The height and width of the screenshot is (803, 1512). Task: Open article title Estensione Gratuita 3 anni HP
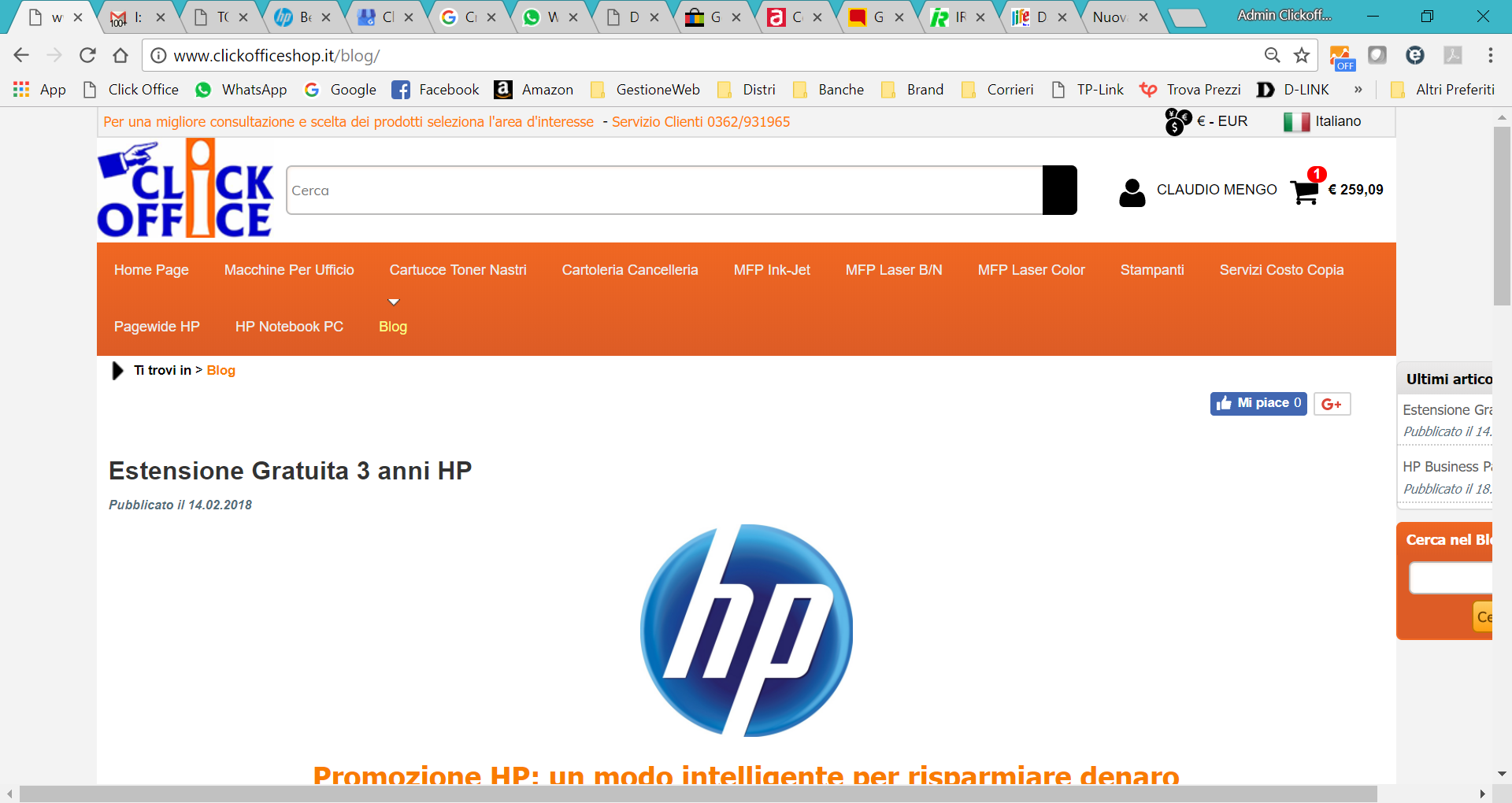pyautogui.click(x=290, y=471)
